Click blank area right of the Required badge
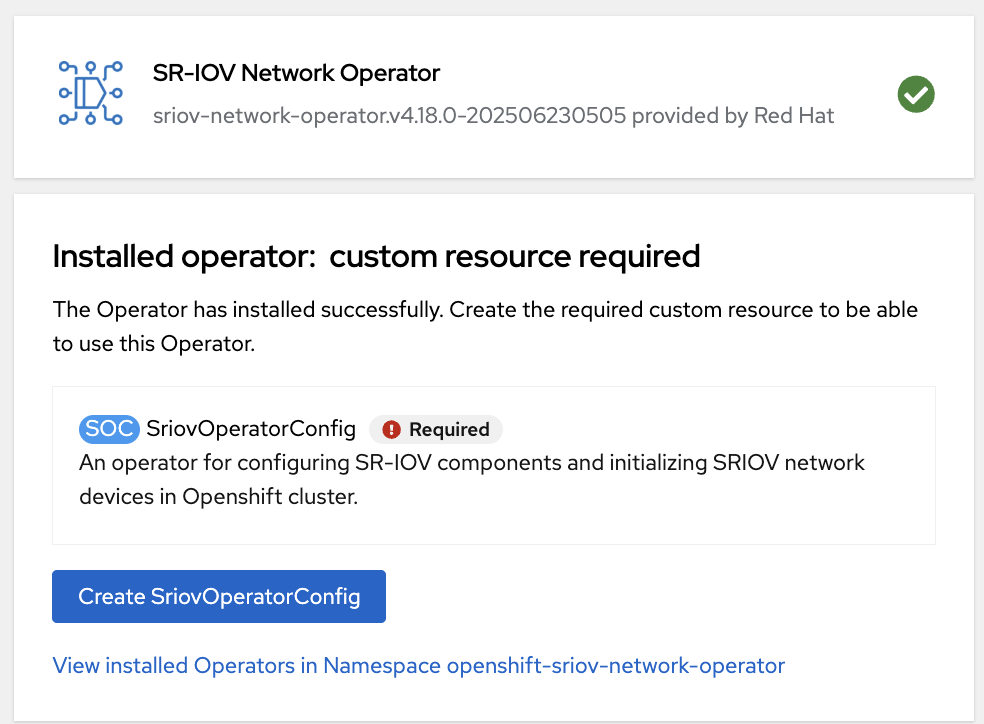Viewport: 984px width, 724px height. click(700, 429)
